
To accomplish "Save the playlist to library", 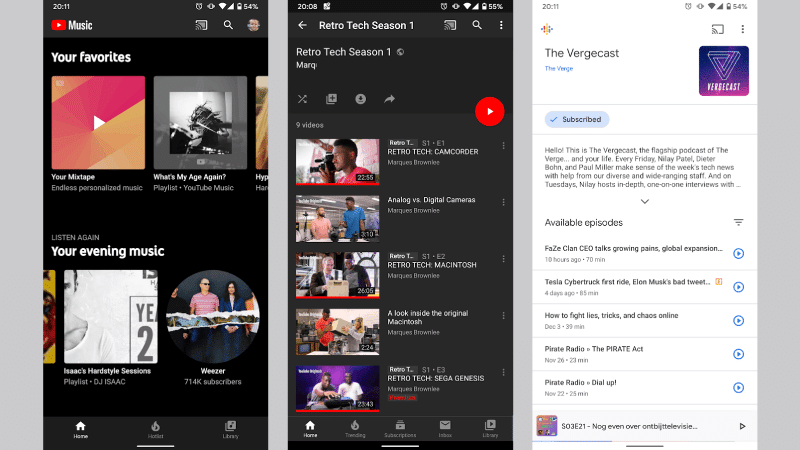I will [332, 99].
